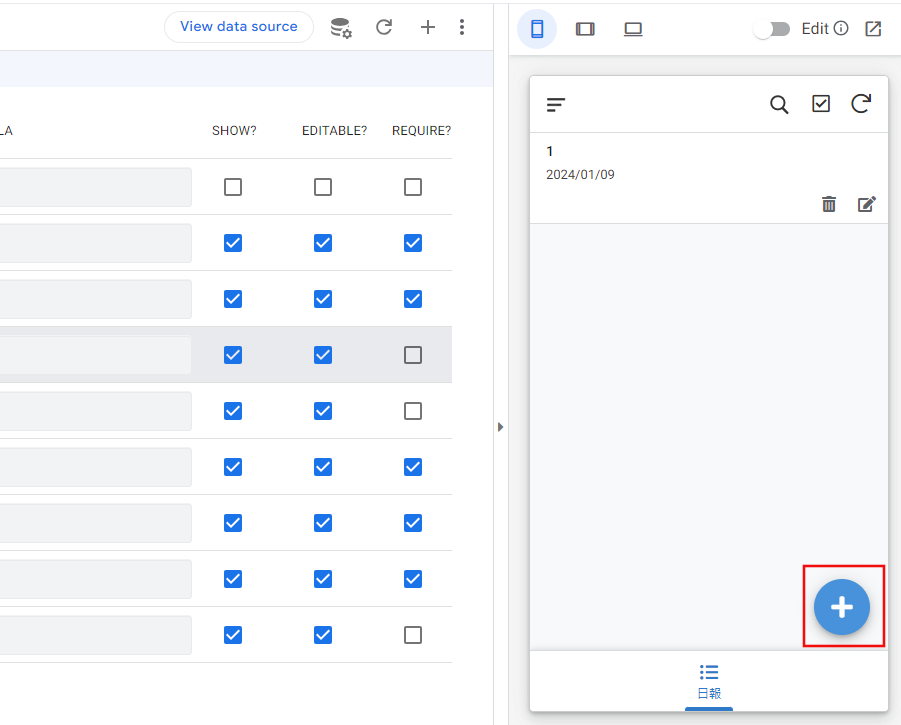Switch preview to mobile phone view
This screenshot has width=901, height=725.
point(537,29)
